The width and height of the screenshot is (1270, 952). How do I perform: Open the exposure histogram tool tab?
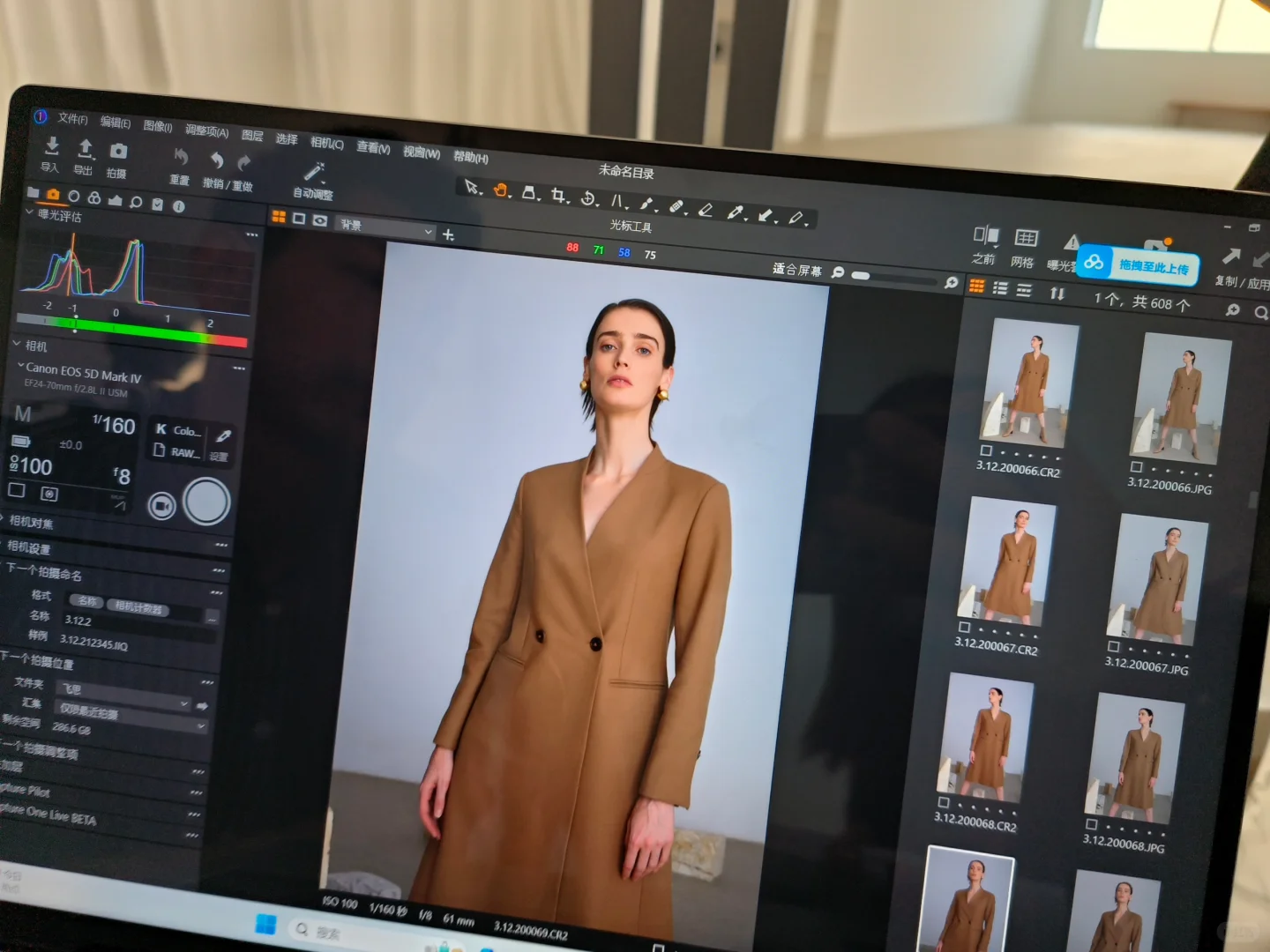click(115, 199)
